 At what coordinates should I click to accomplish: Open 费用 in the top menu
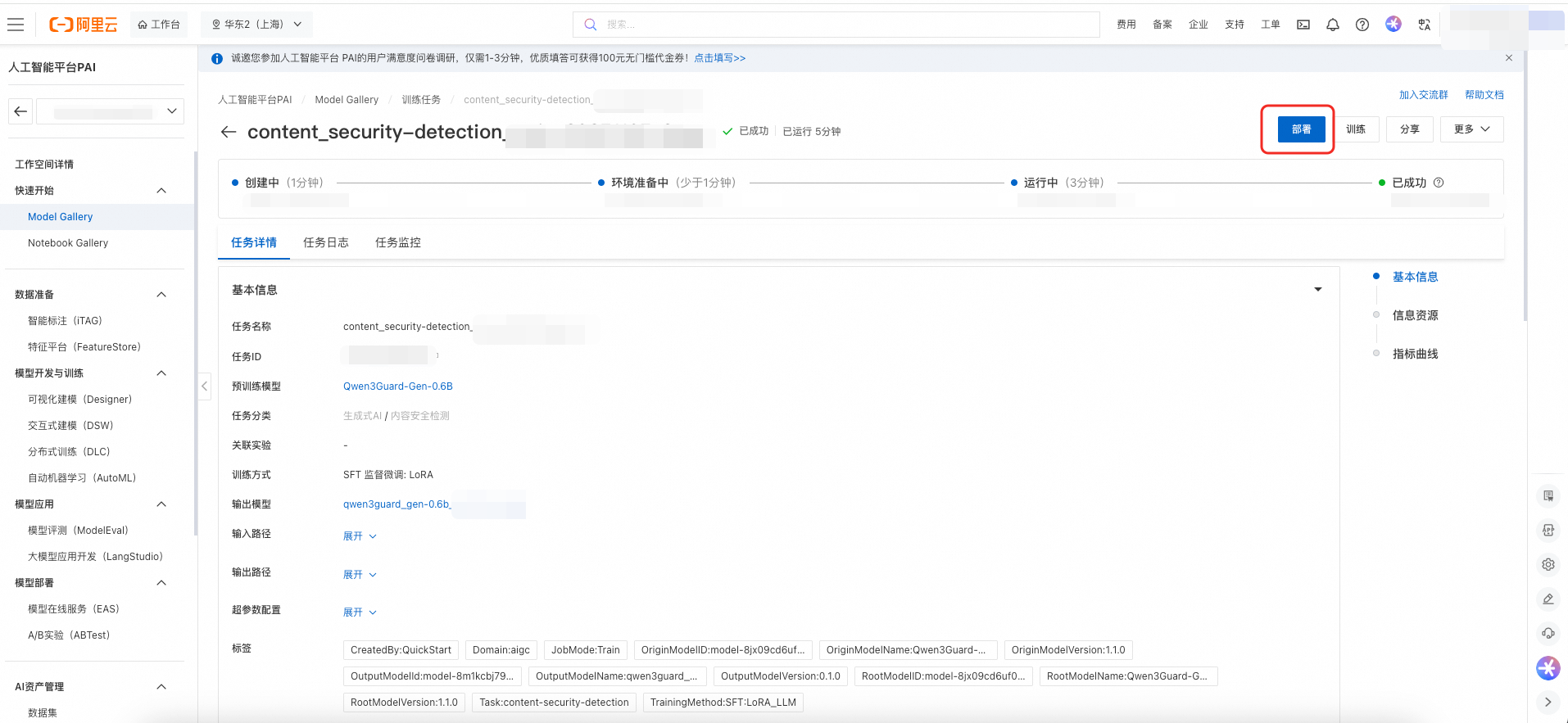click(x=1126, y=25)
